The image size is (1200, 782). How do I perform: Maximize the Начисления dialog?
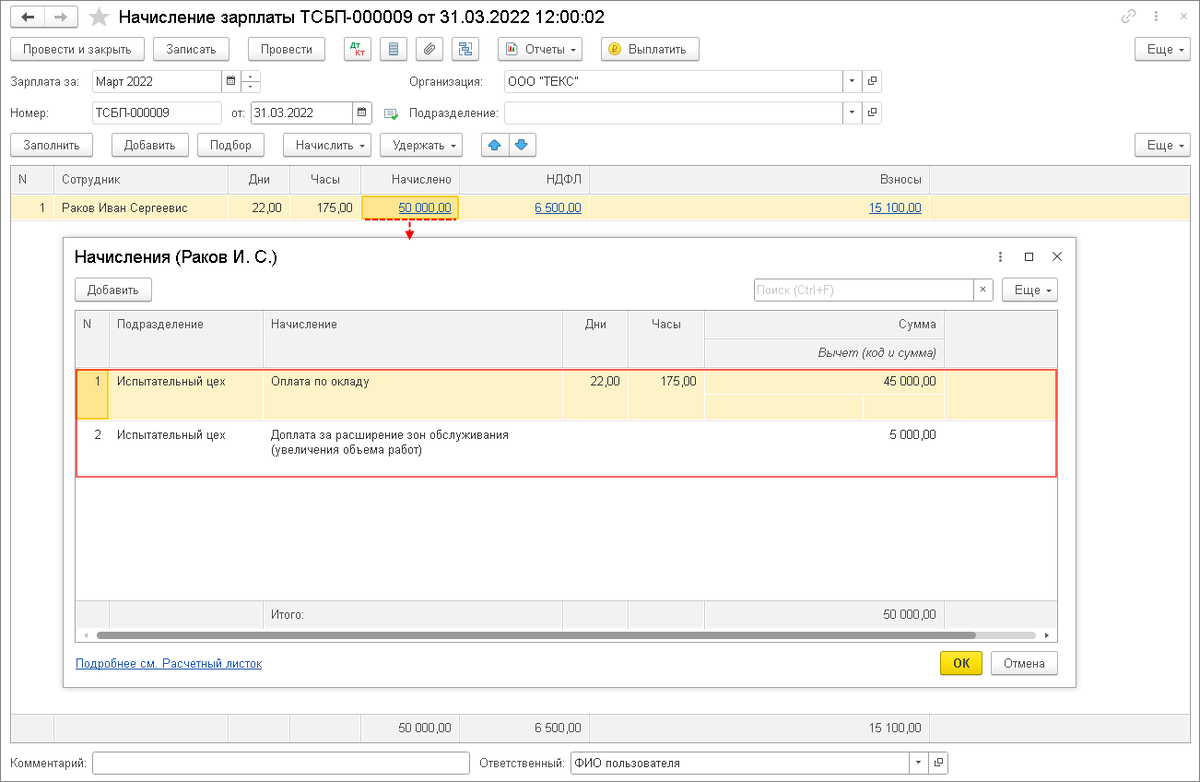1029,257
